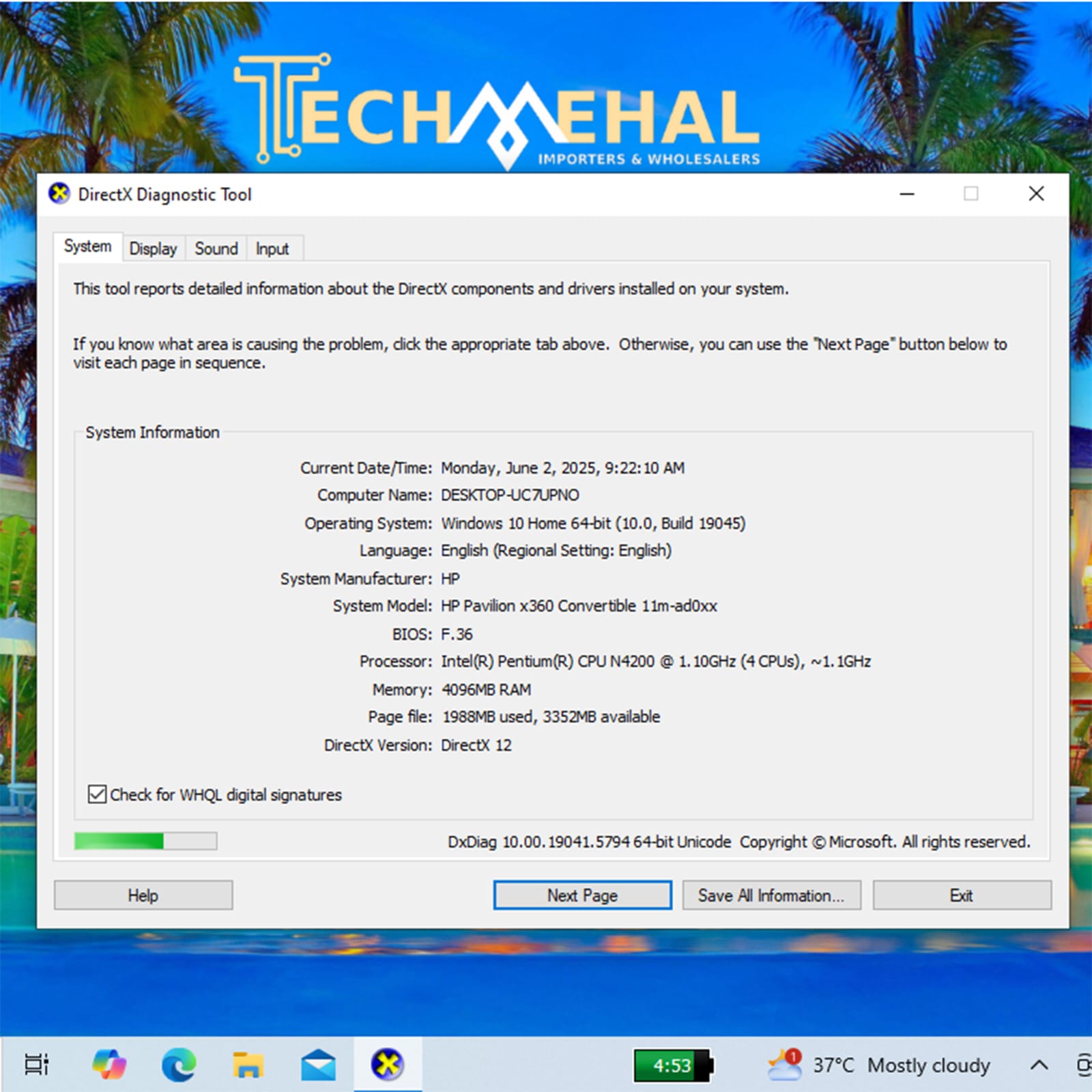
Task: Open Microsoft Edge from the taskbar
Action: tap(179, 1064)
